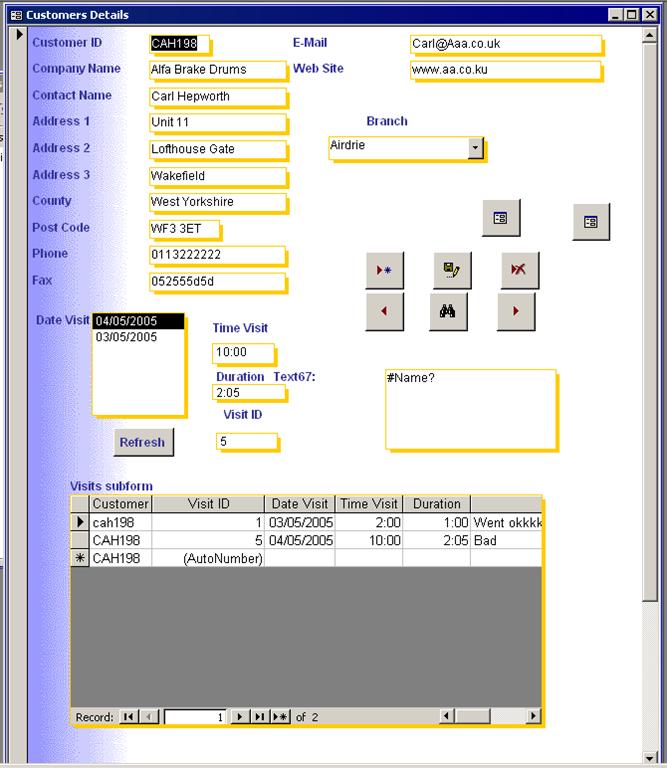Click the Time Visit field 10:00
667x768 pixels.
[243, 353]
